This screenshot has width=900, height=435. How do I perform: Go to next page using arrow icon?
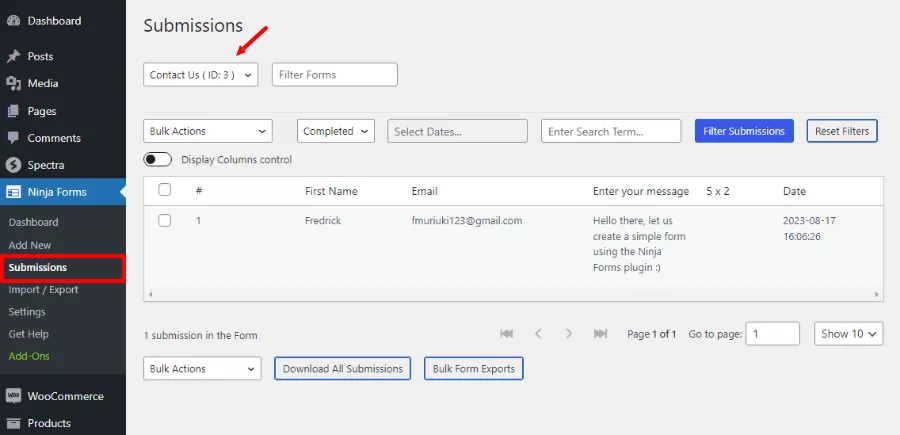point(569,333)
